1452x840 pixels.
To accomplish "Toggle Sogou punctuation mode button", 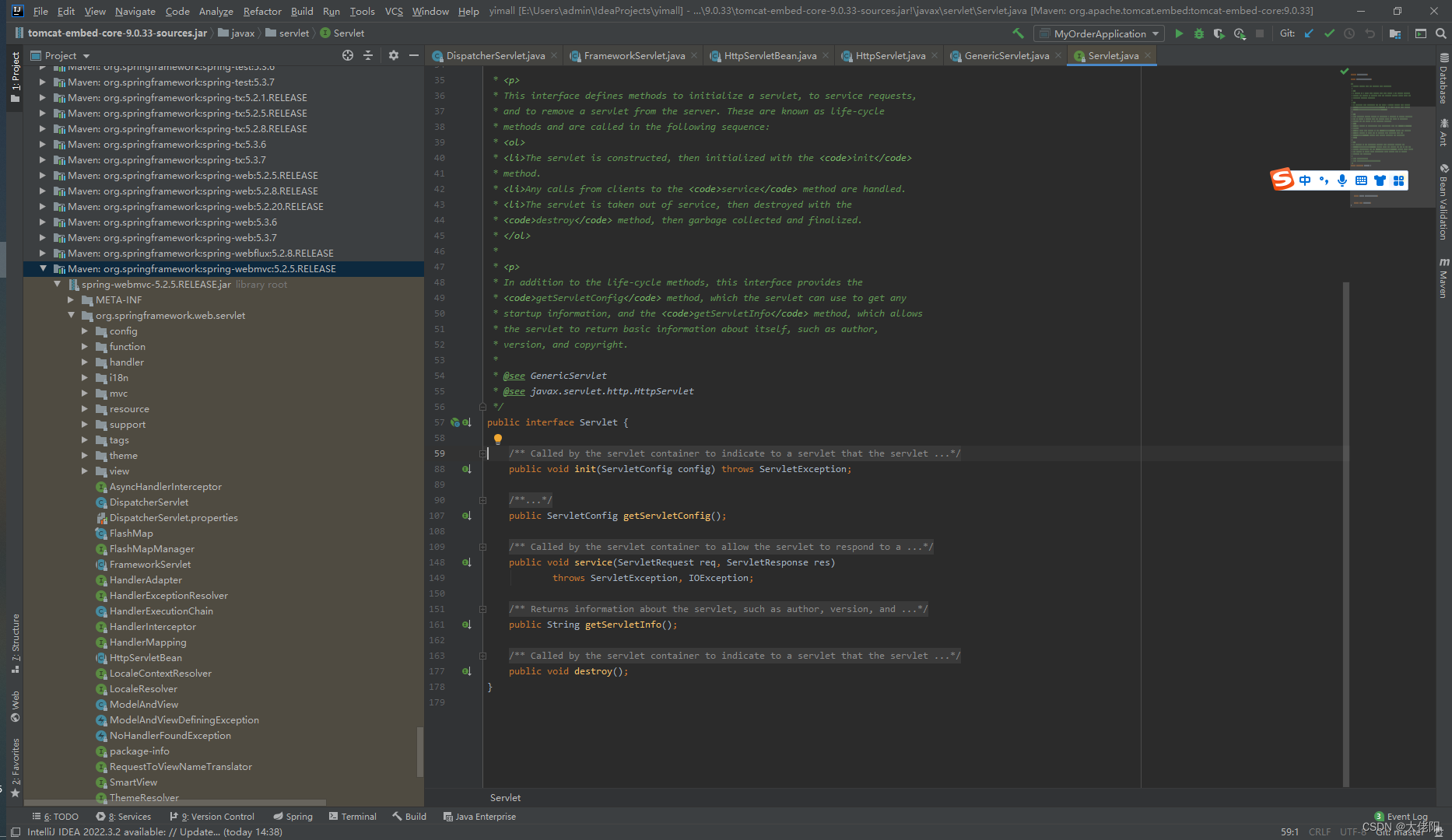I will 1324,180.
